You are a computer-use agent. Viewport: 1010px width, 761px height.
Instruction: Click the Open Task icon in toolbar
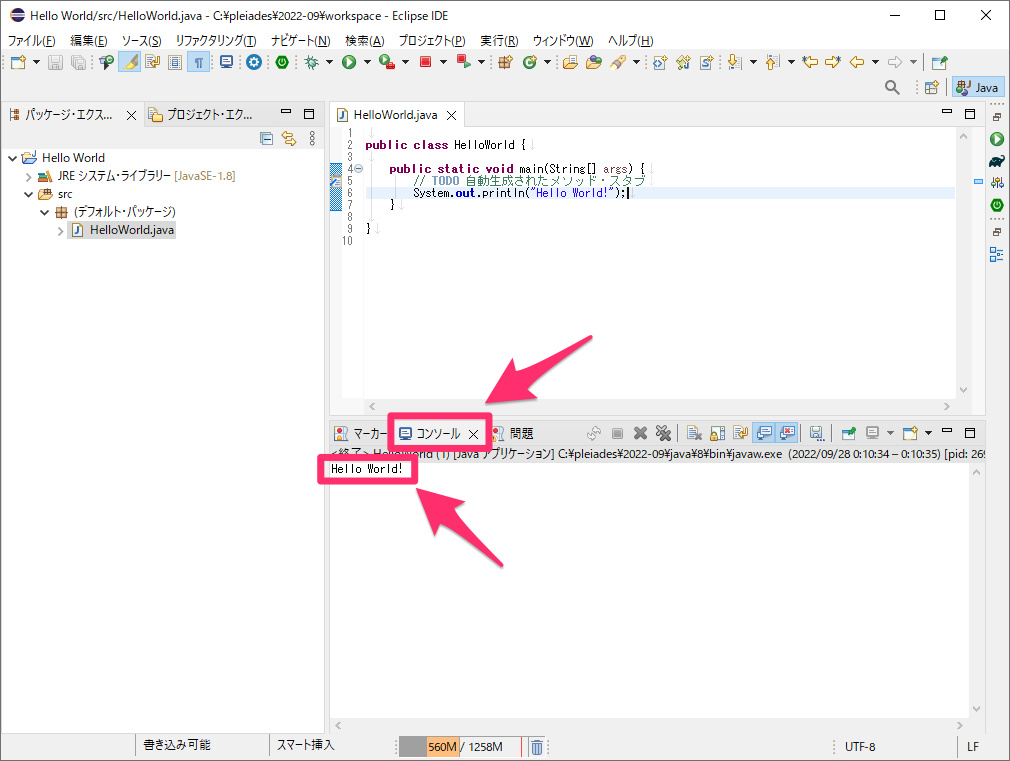coord(594,63)
